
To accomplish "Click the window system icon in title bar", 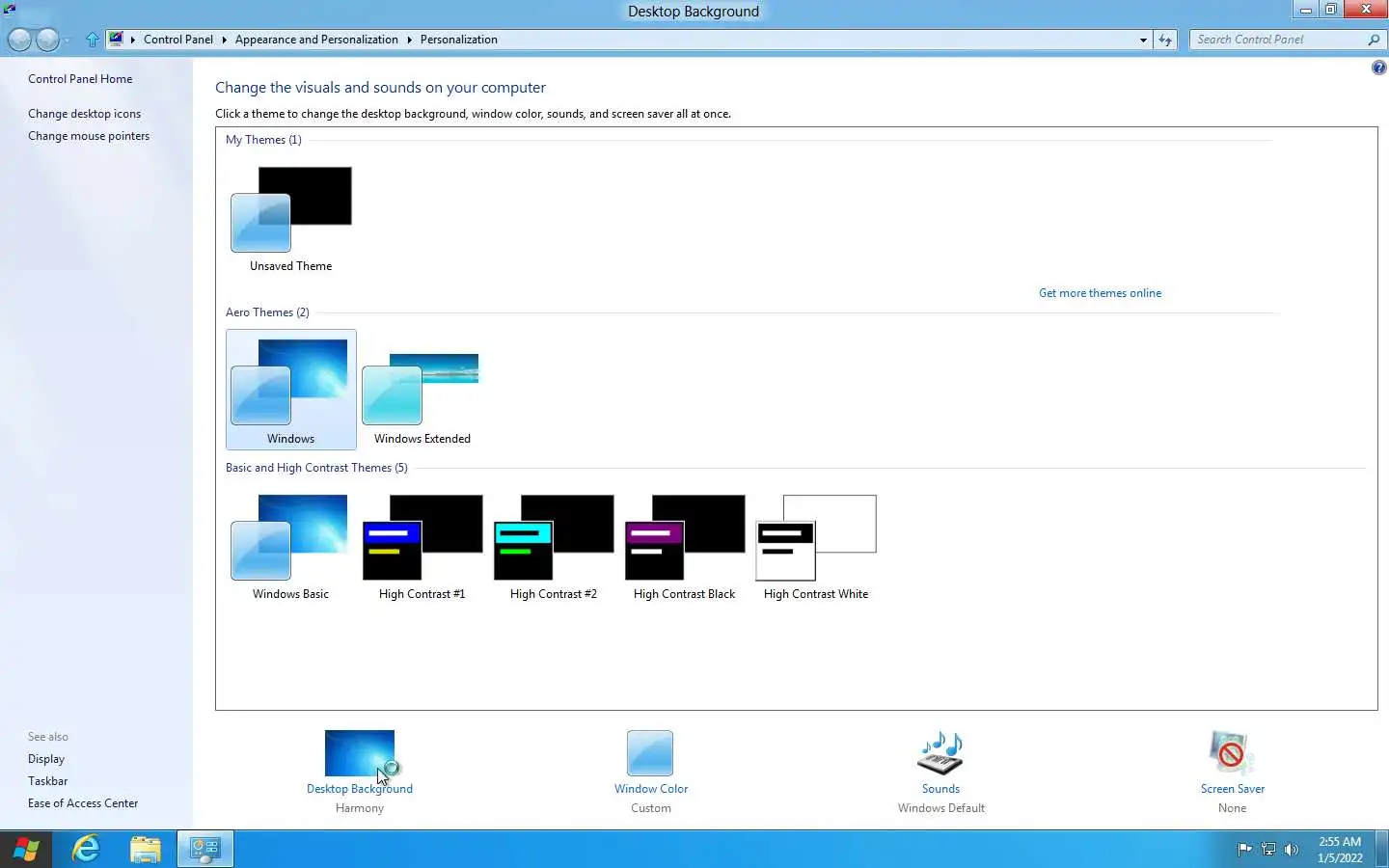I will (x=9, y=8).
